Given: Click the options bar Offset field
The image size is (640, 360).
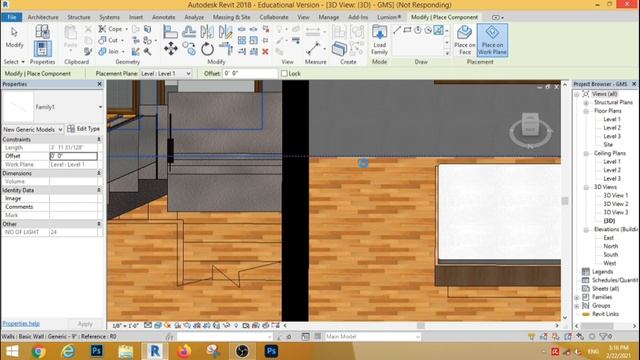Looking at the screenshot, I should click(250, 73).
